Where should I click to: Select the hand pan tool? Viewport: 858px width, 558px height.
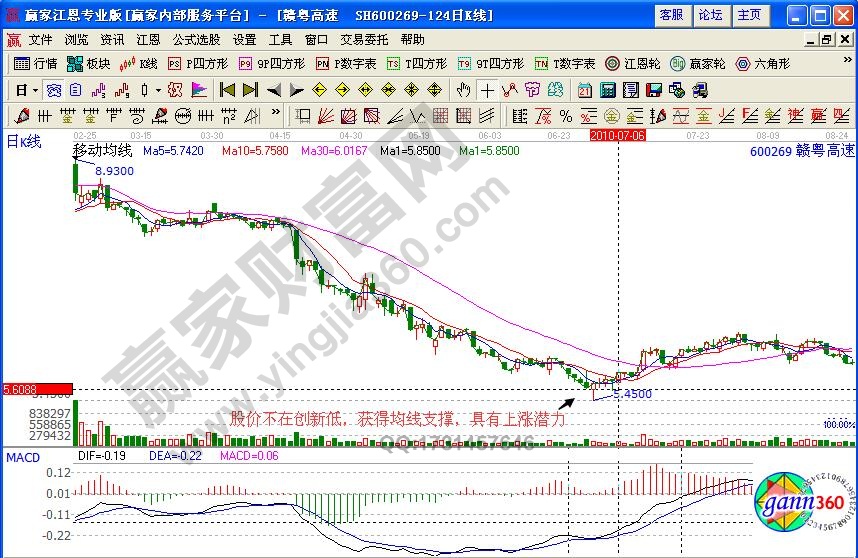click(463, 90)
